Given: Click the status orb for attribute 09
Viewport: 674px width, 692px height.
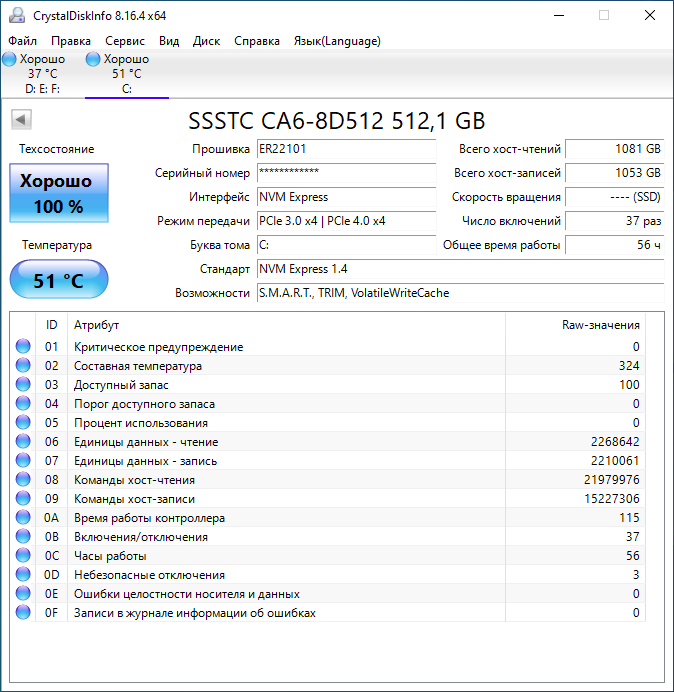Looking at the screenshot, I should [23, 498].
